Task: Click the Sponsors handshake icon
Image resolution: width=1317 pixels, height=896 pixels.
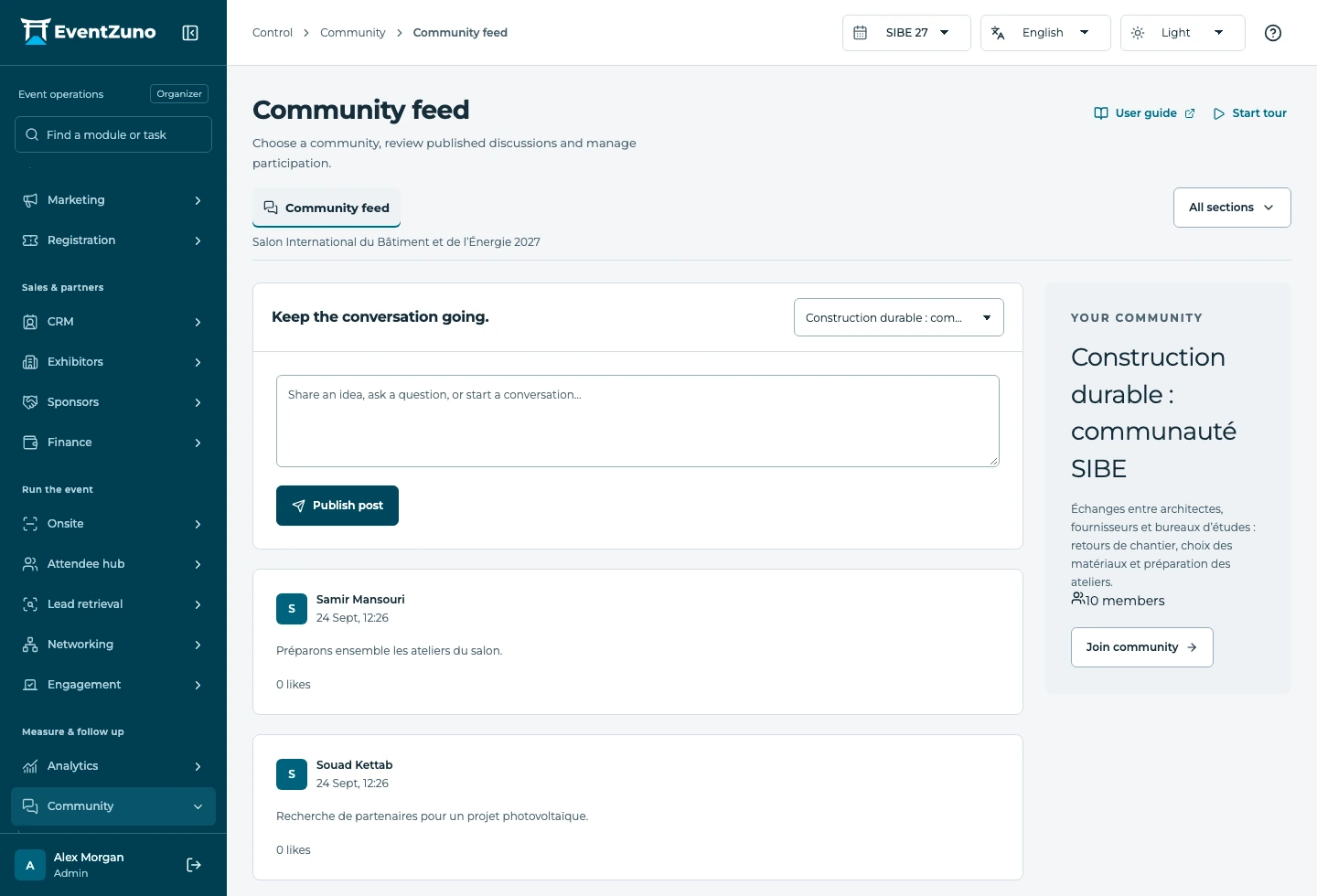Action: (x=30, y=402)
